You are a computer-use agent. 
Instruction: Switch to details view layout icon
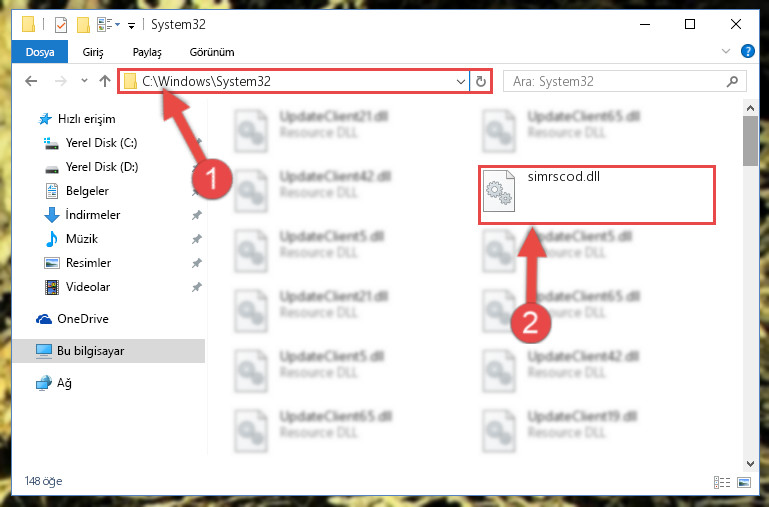[722, 482]
